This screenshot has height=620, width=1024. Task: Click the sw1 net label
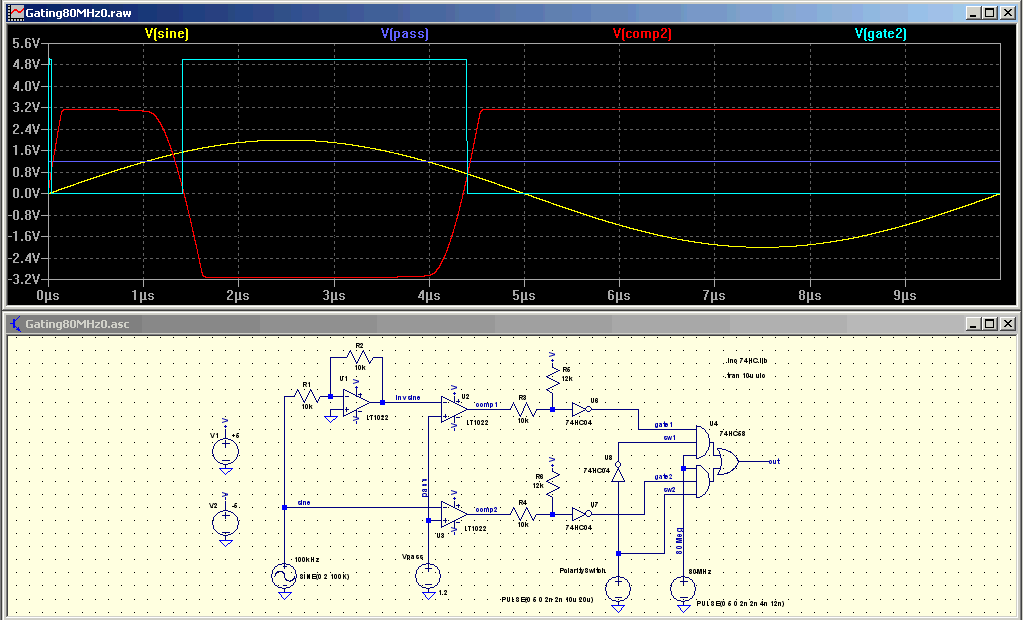coord(669,438)
